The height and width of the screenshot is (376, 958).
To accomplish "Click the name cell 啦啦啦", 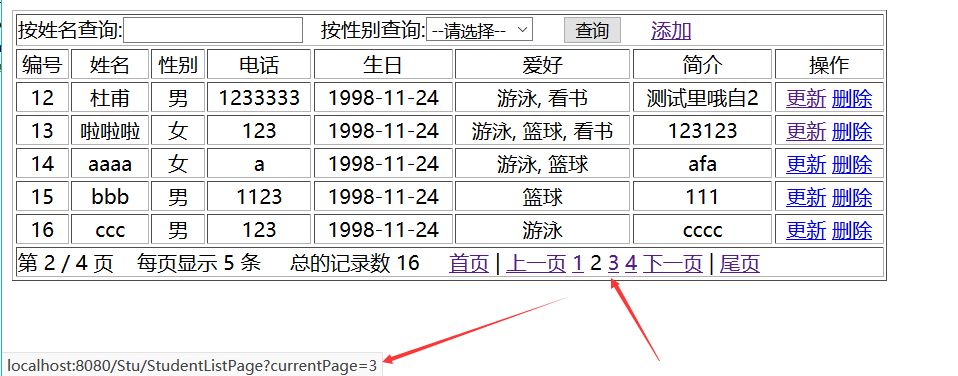I will tap(110, 131).
